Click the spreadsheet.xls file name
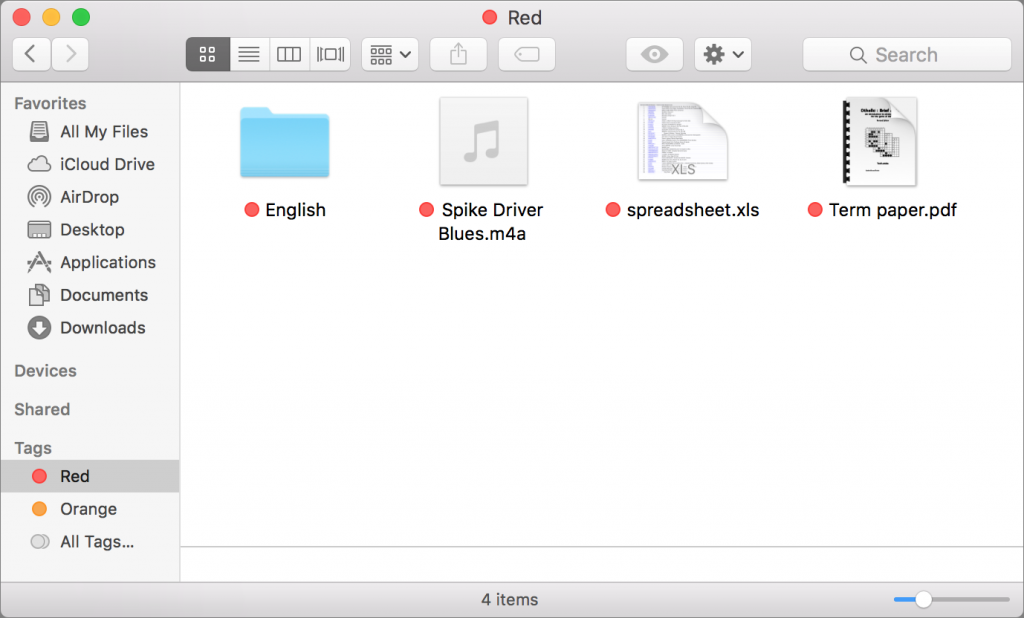The height and width of the screenshot is (618, 1024). coord(693,210)
